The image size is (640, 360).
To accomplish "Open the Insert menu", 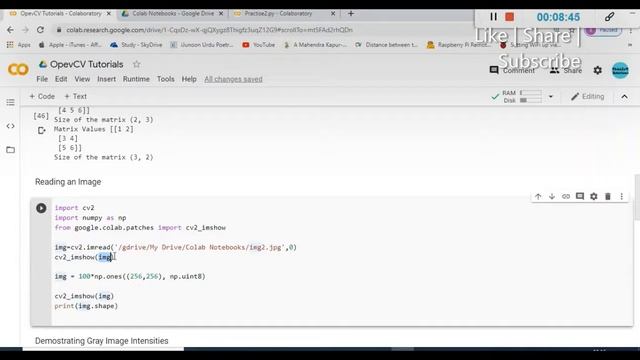I will 107,79.
